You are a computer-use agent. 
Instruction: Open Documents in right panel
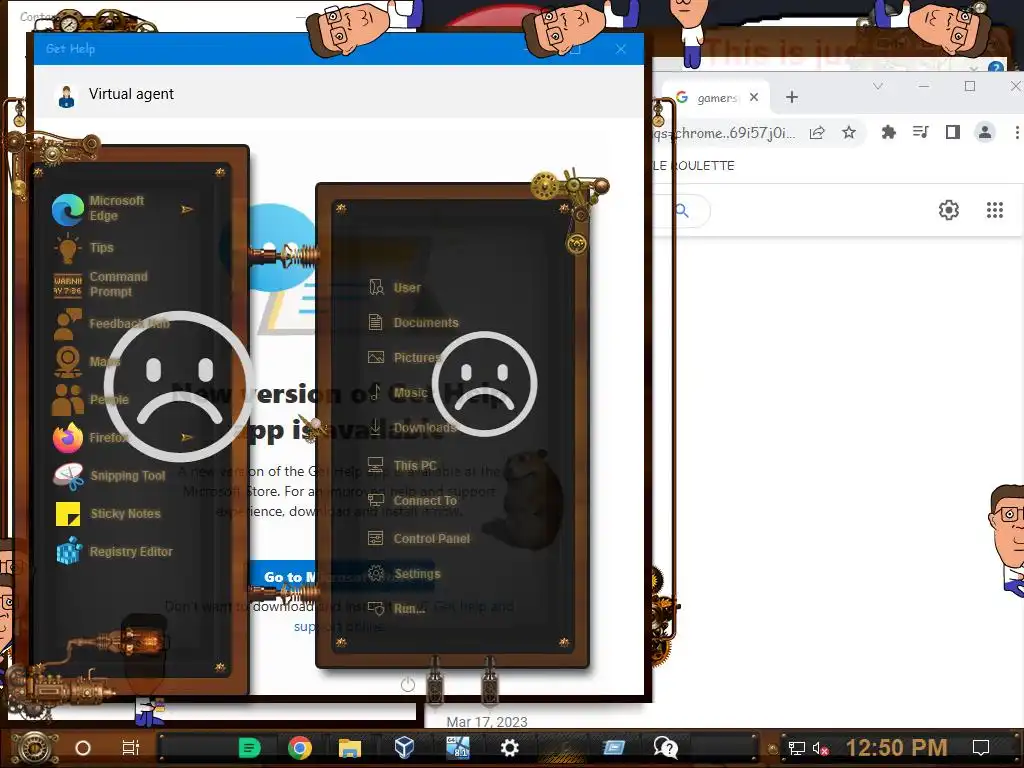pos(413,323)
